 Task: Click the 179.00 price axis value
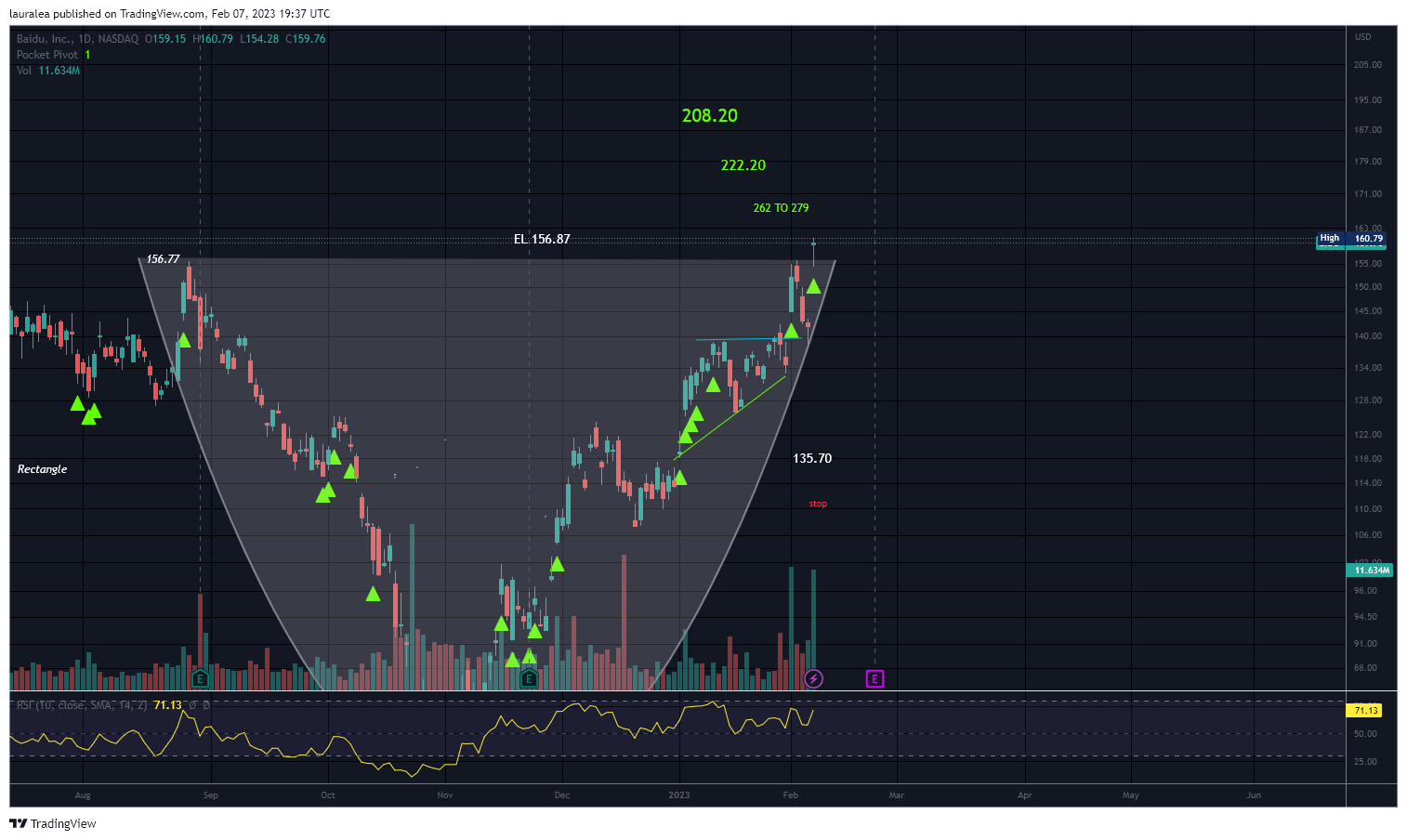tap(1368, 162)
